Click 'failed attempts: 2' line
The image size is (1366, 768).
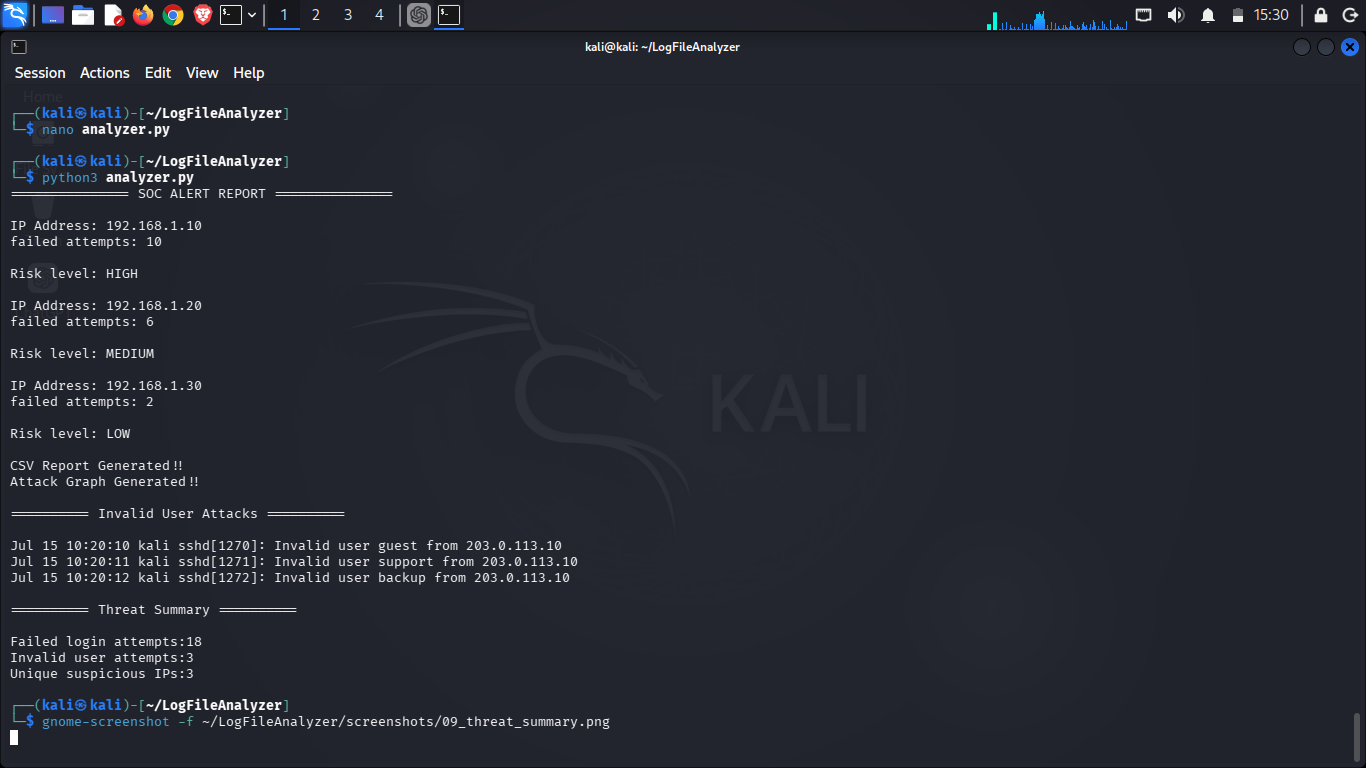click(x=82, y=402)
